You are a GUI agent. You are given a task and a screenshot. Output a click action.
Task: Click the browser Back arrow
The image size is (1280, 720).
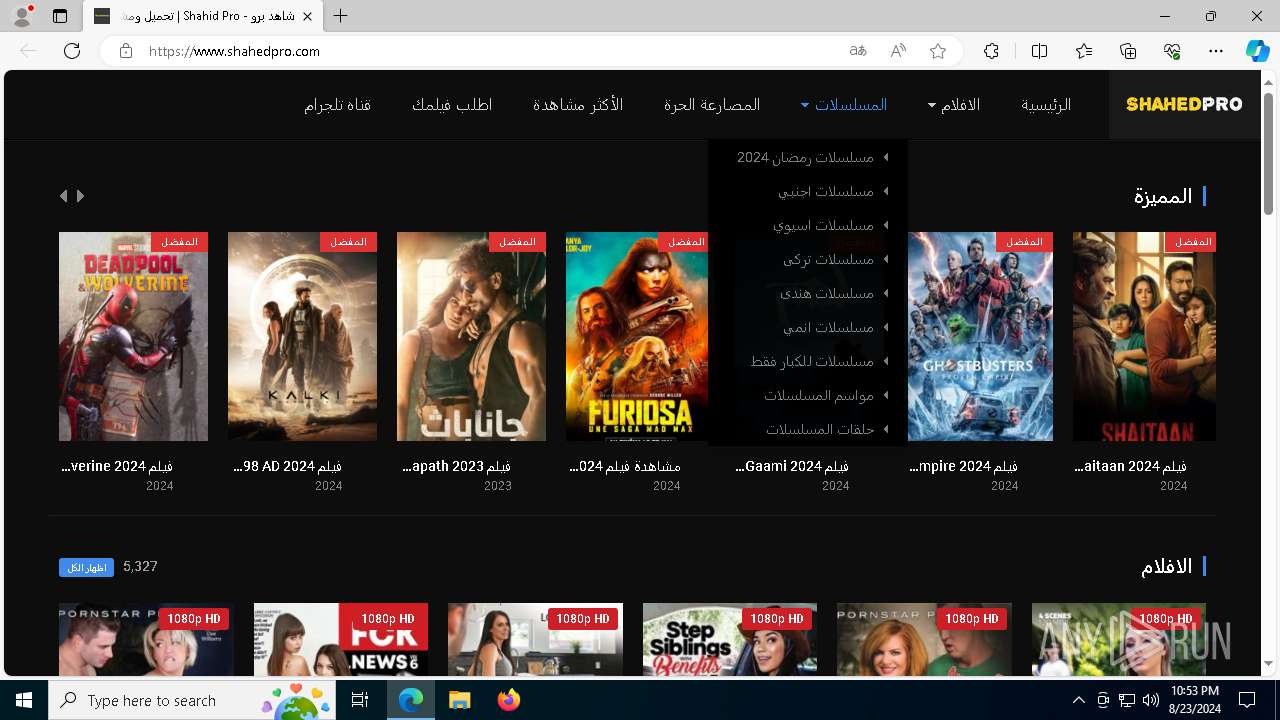28,51
